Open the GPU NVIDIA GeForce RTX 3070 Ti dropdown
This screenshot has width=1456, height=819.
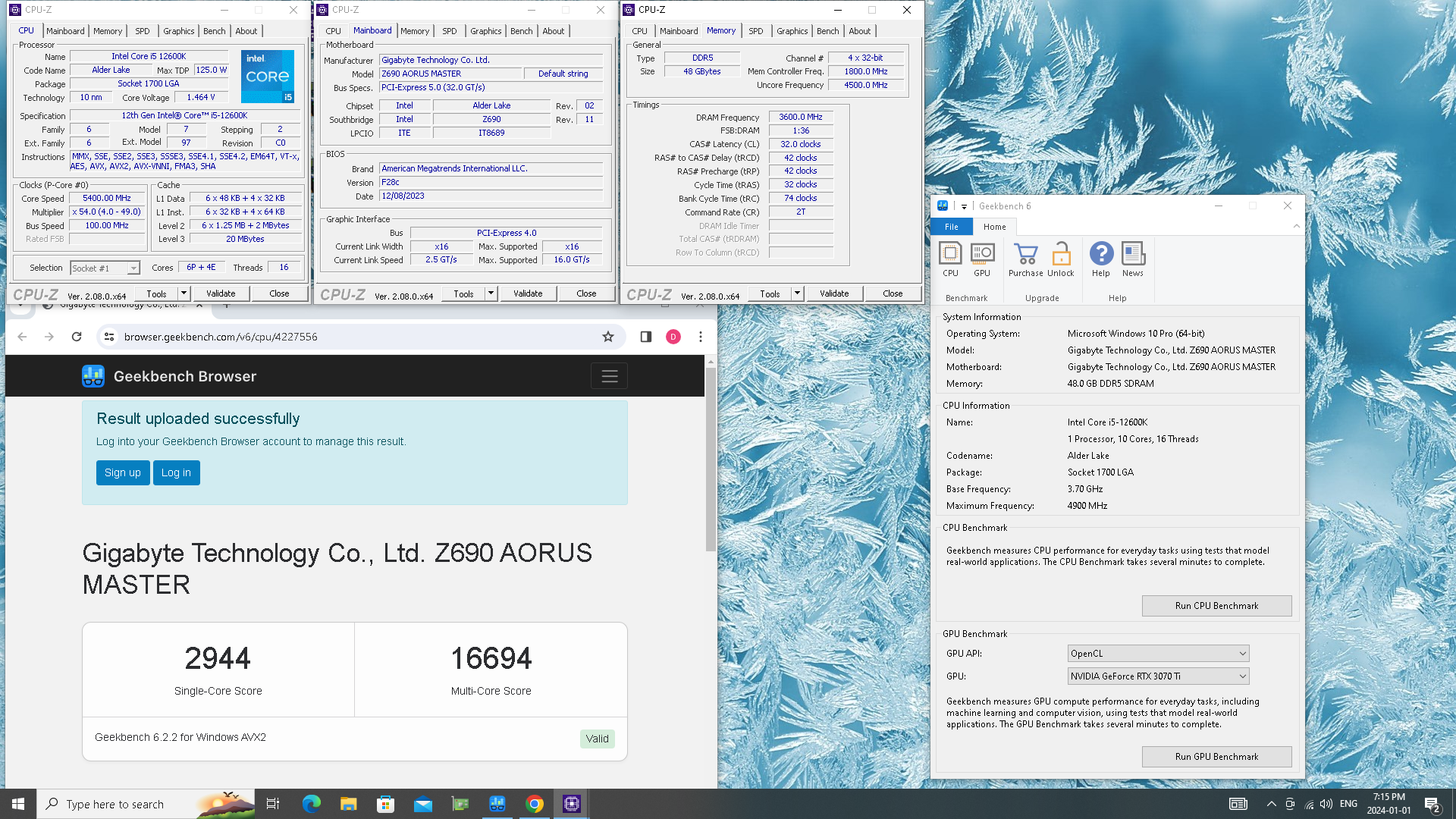(x=1158, y=676)
